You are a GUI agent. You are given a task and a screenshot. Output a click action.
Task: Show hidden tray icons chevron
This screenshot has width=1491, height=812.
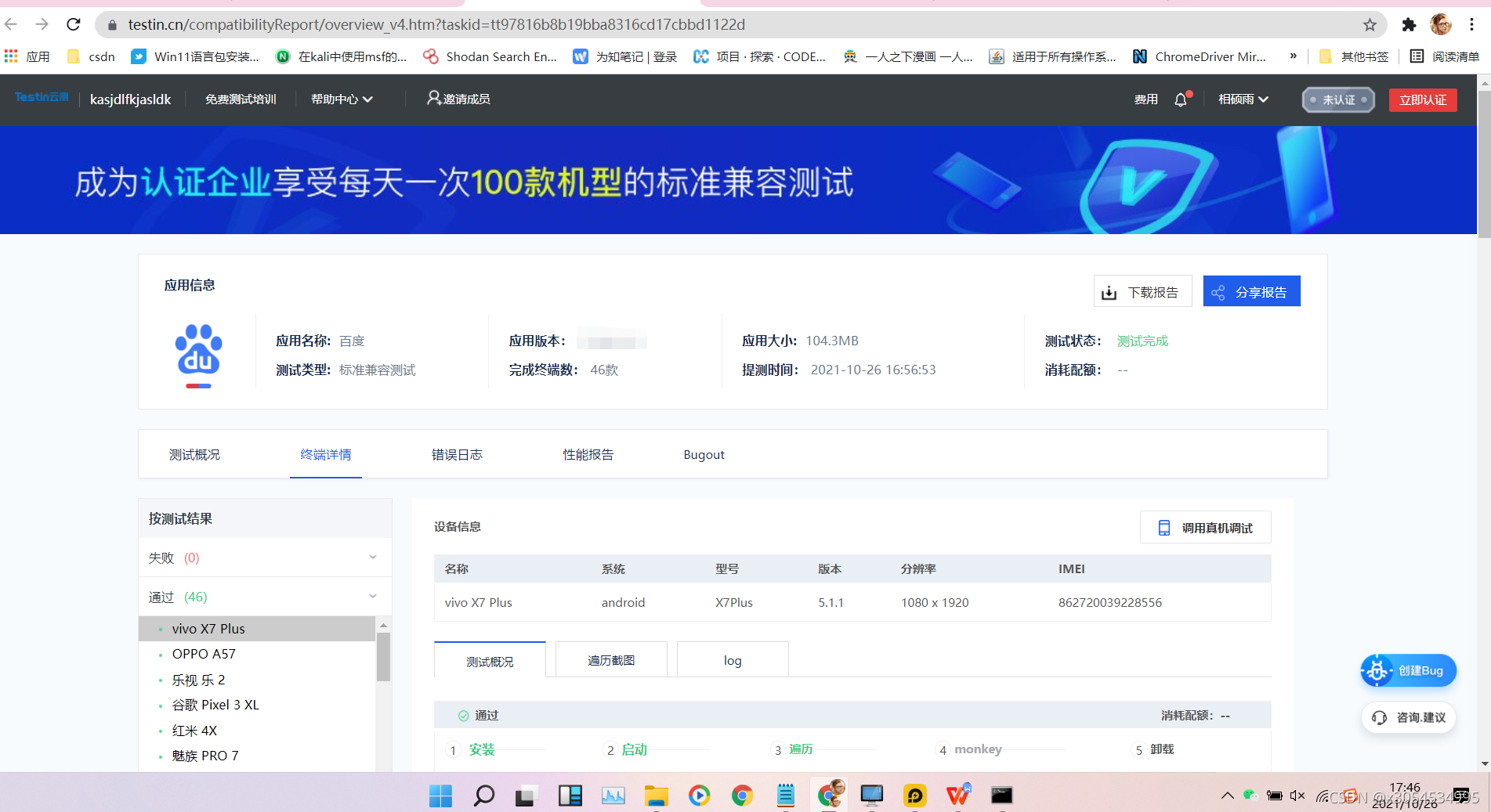[1227, 796]
